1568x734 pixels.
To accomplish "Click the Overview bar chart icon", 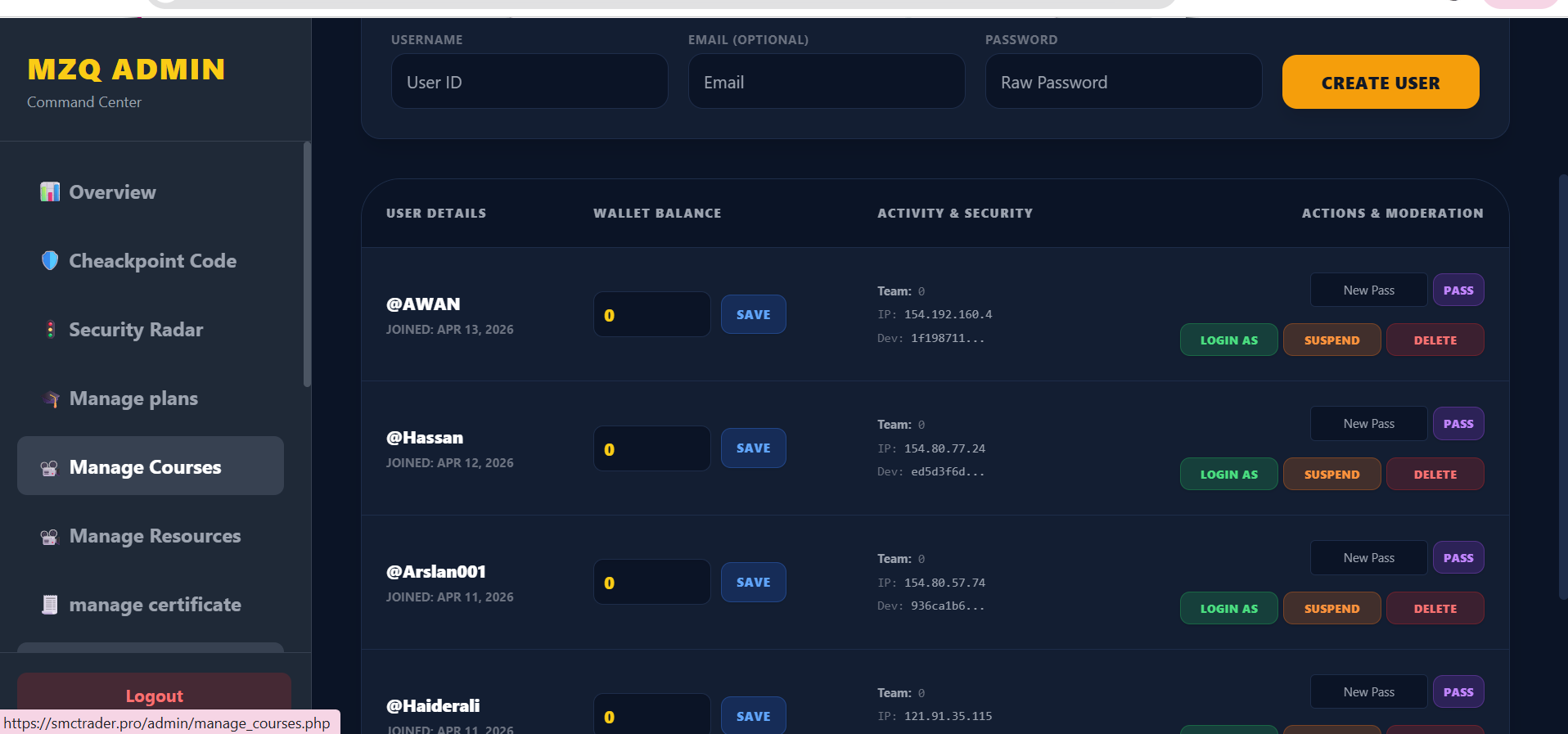I will [50, 191].
